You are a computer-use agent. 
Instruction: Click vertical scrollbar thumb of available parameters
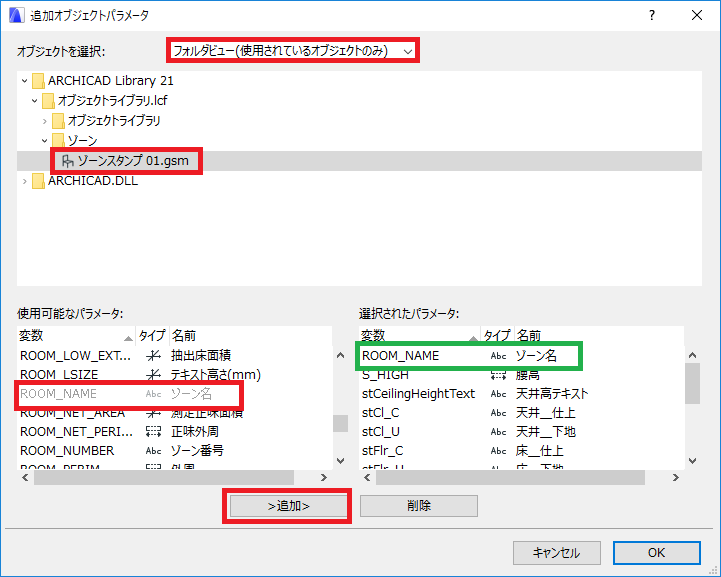tap(340, 423)
